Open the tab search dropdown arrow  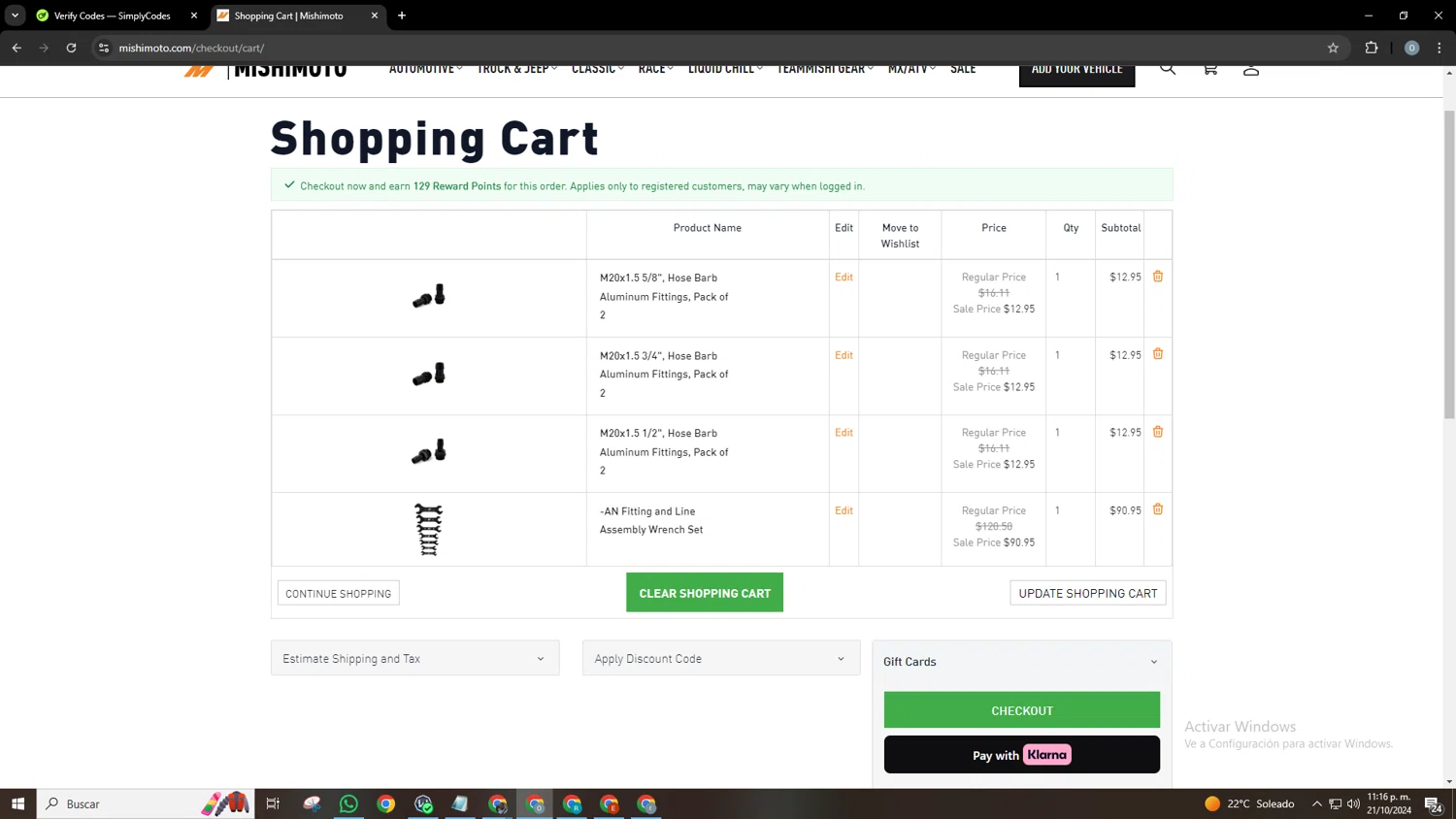[x=15, y=16]
